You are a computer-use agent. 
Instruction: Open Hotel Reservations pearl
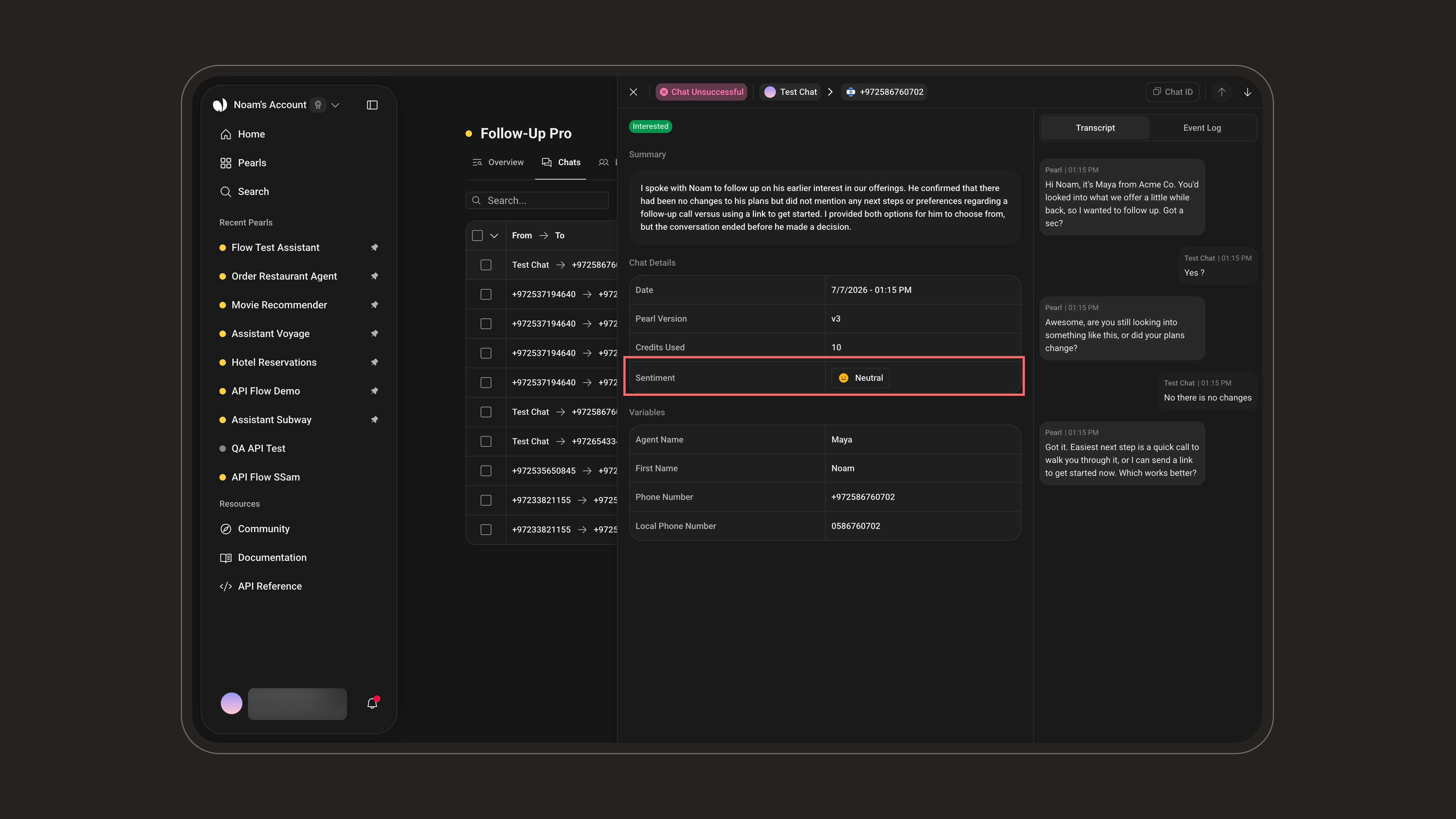[x=274, y=362]
